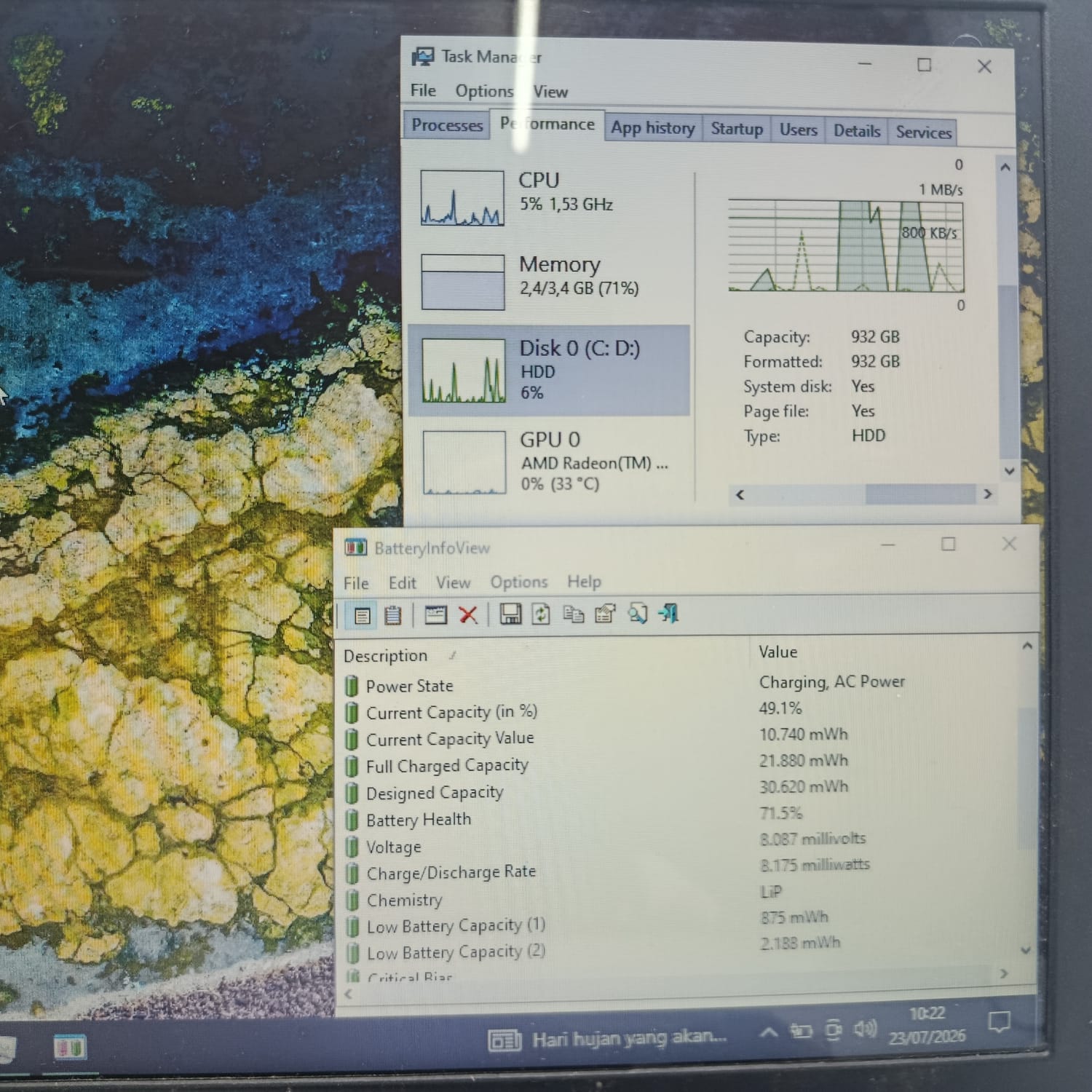
Task: Open the Services tab in Task Manager
Action: [923, 132]
